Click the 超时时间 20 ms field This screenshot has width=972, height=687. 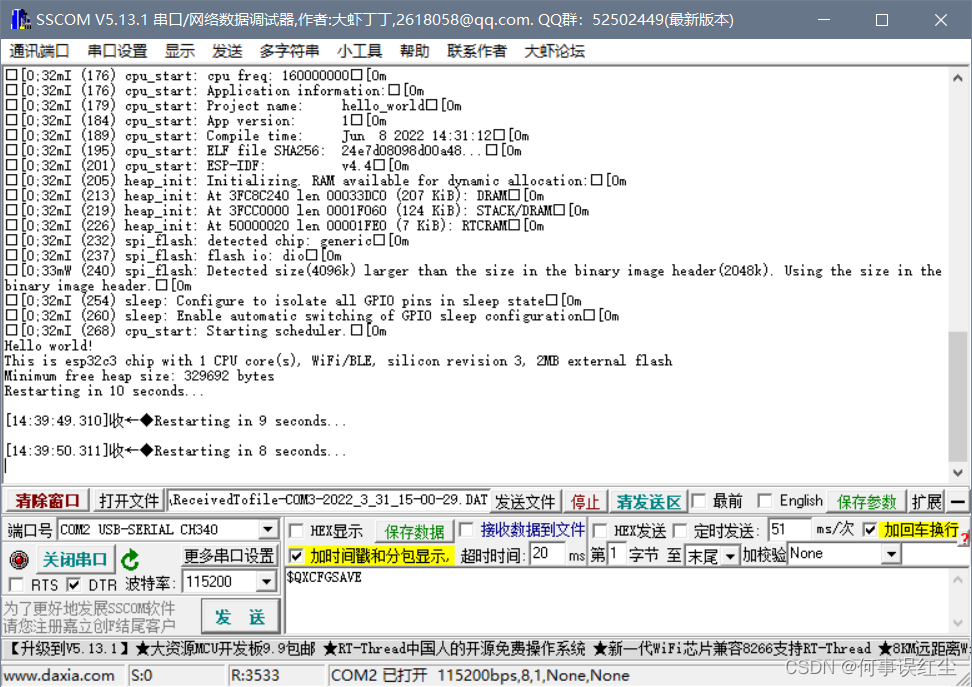[548, 553]
